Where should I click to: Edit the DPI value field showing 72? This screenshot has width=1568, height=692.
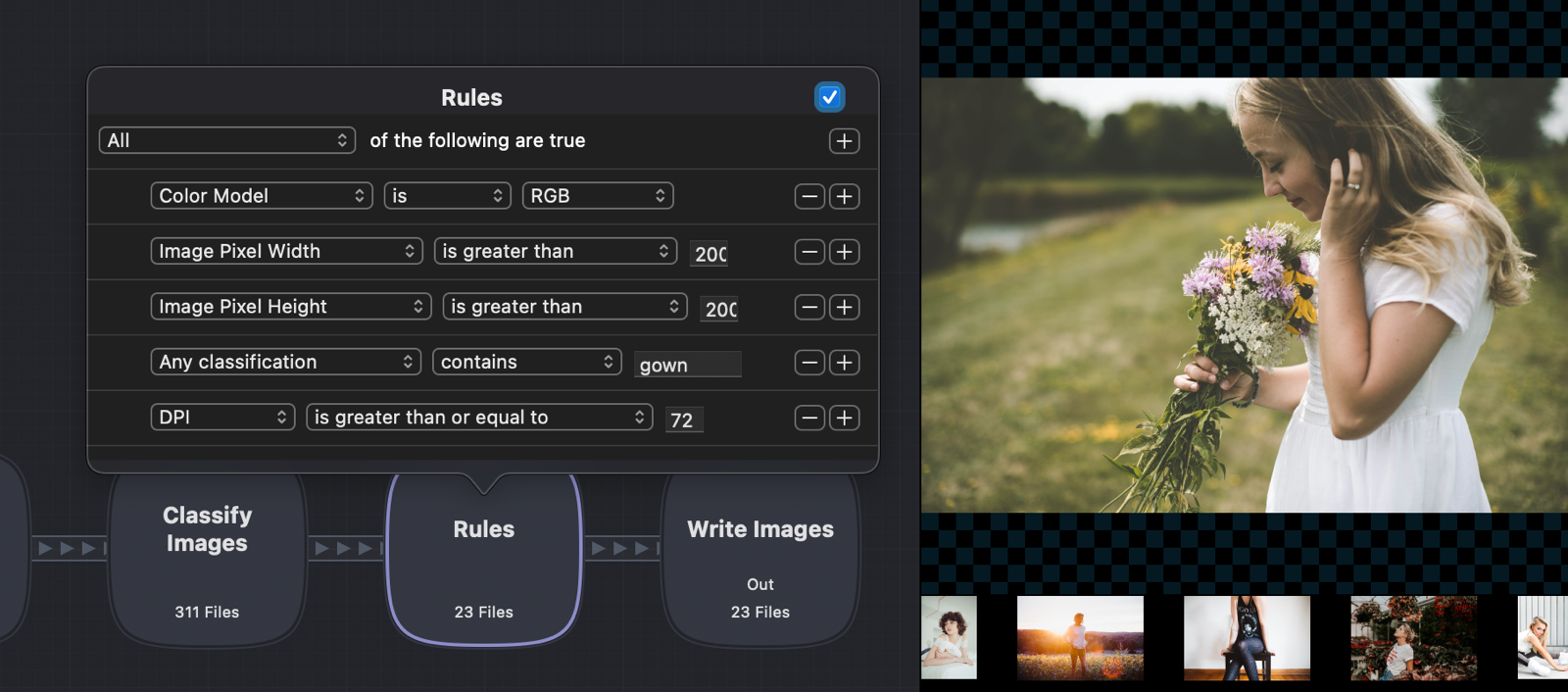(x=683, y=420)
